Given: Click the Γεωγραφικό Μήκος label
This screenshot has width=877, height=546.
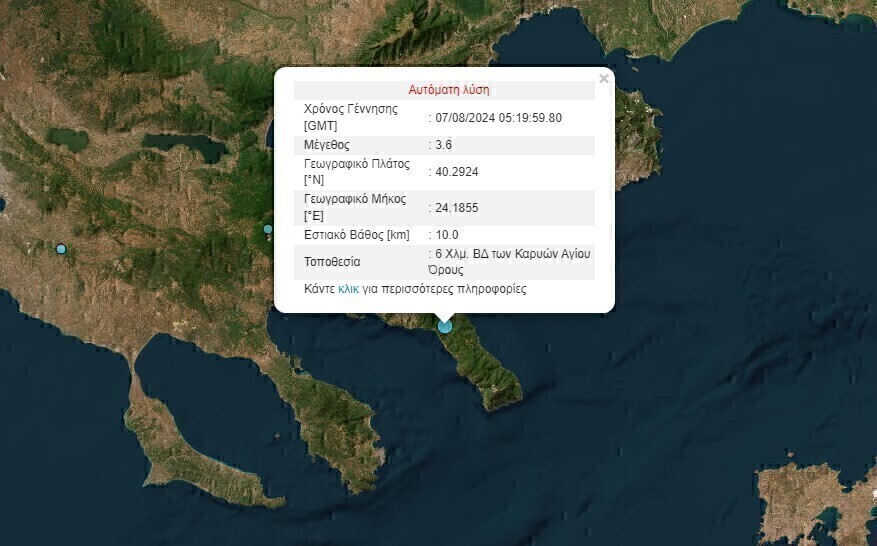Looking at the screenshot, I should (x=355, y=199).
